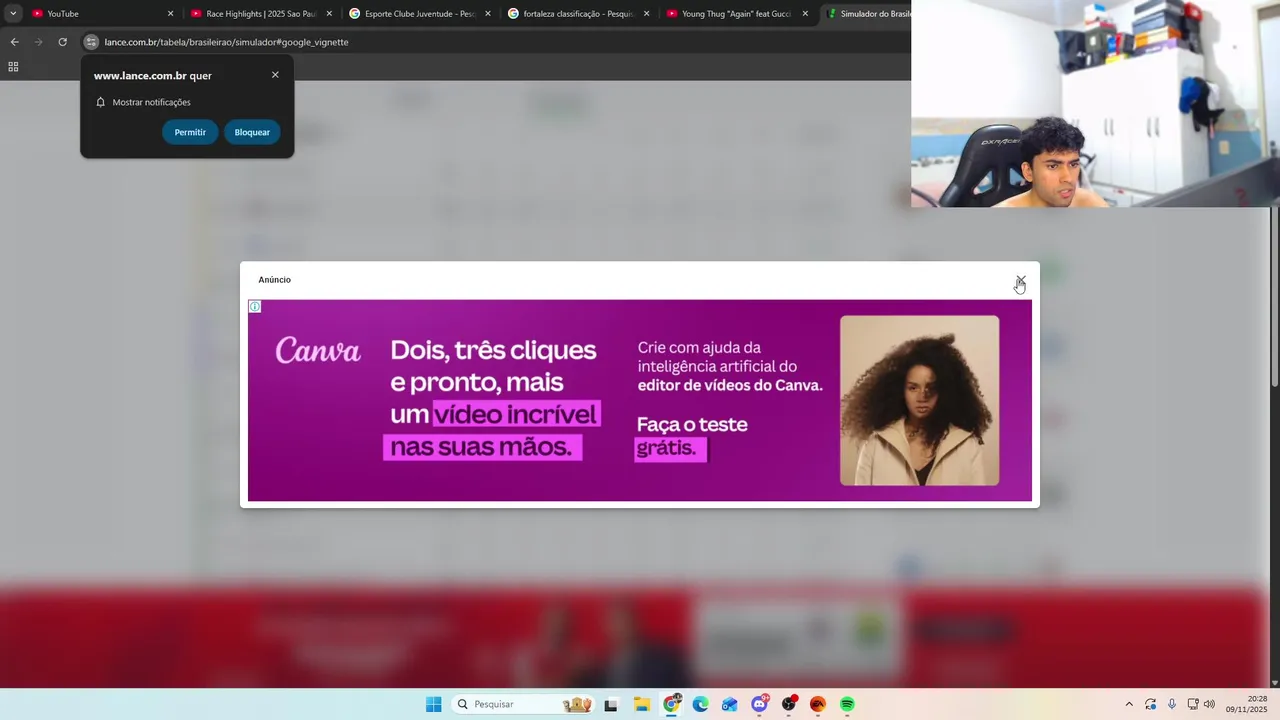This screenshot has height=720, width=1280.
Task: Reload the page with the refresh icon
Action: (62, 42)
